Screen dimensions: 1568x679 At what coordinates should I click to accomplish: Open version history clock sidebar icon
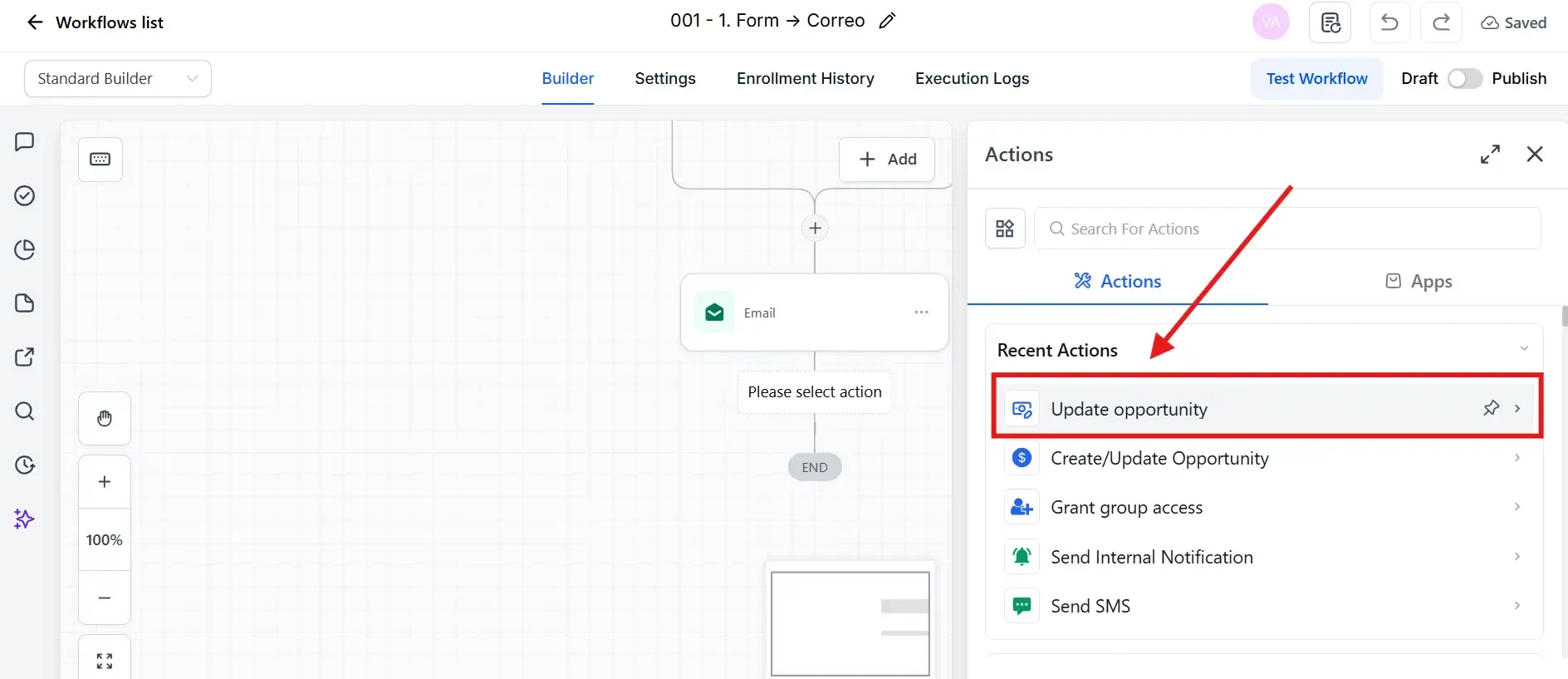pos(25,465)
